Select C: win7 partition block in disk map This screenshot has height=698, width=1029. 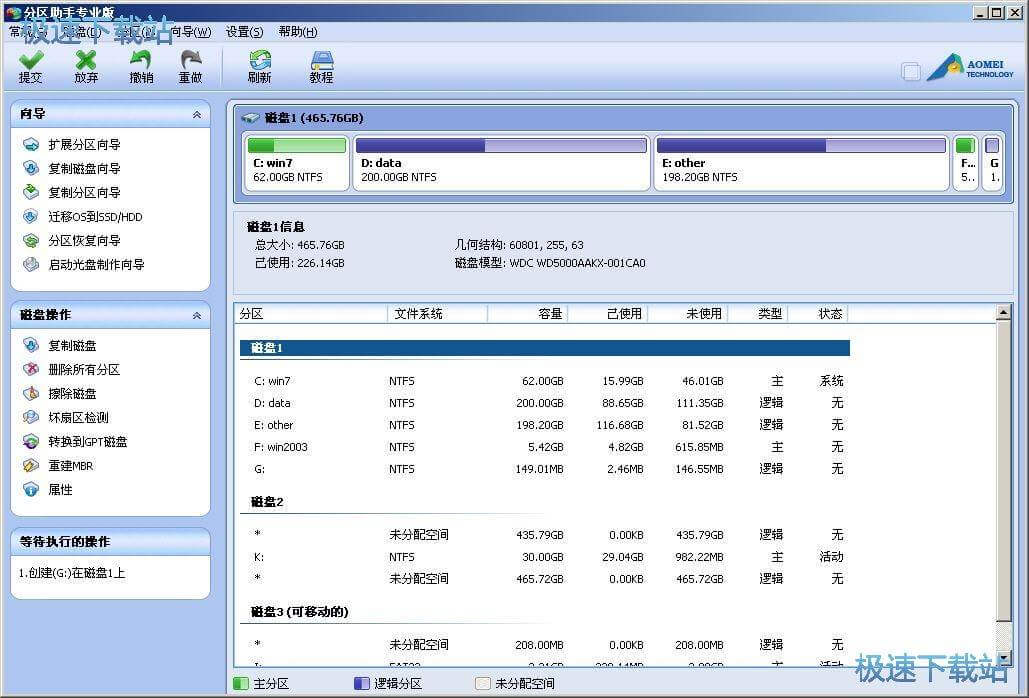(x=297, y=163)
